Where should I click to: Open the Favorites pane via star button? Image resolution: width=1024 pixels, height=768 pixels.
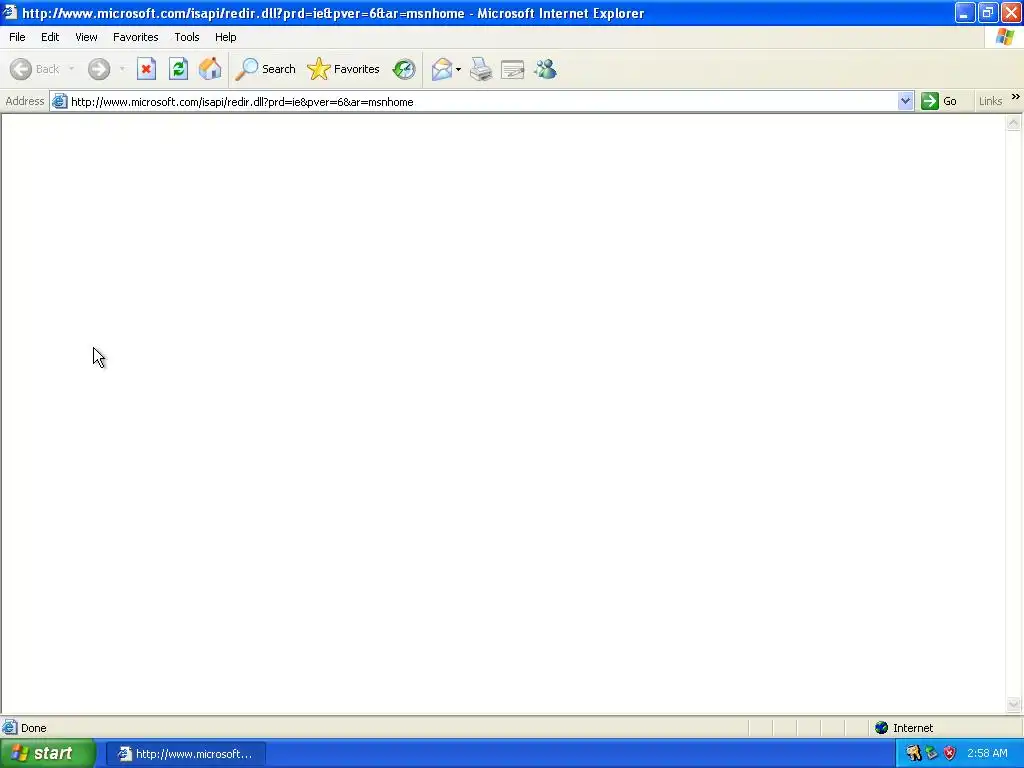344,69
